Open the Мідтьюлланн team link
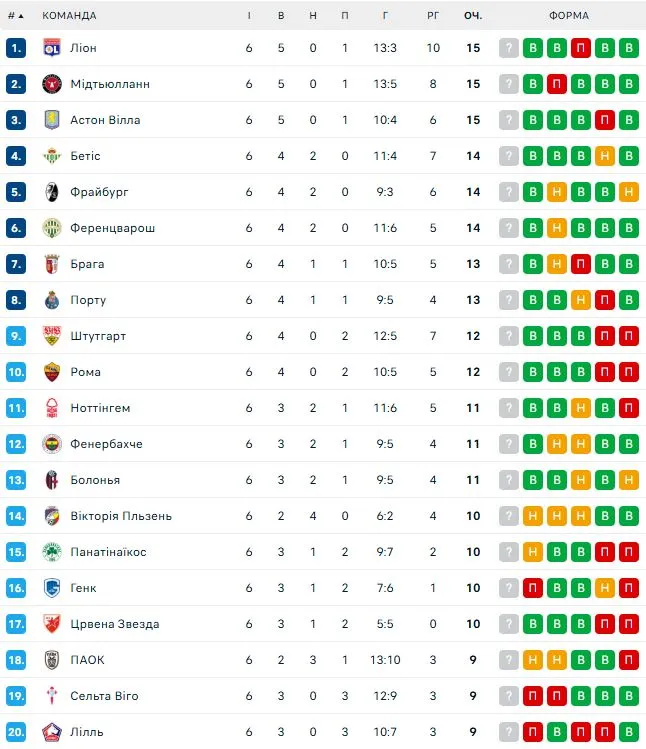 [110, 84]
